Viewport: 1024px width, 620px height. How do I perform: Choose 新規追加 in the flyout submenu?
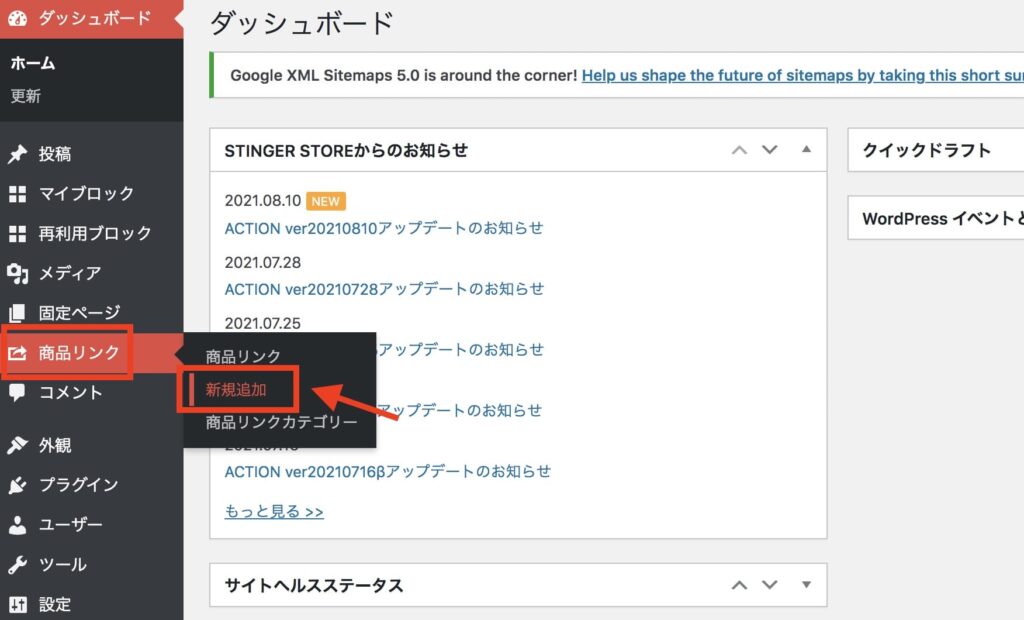pyautogui.click(x=236, y=390)
